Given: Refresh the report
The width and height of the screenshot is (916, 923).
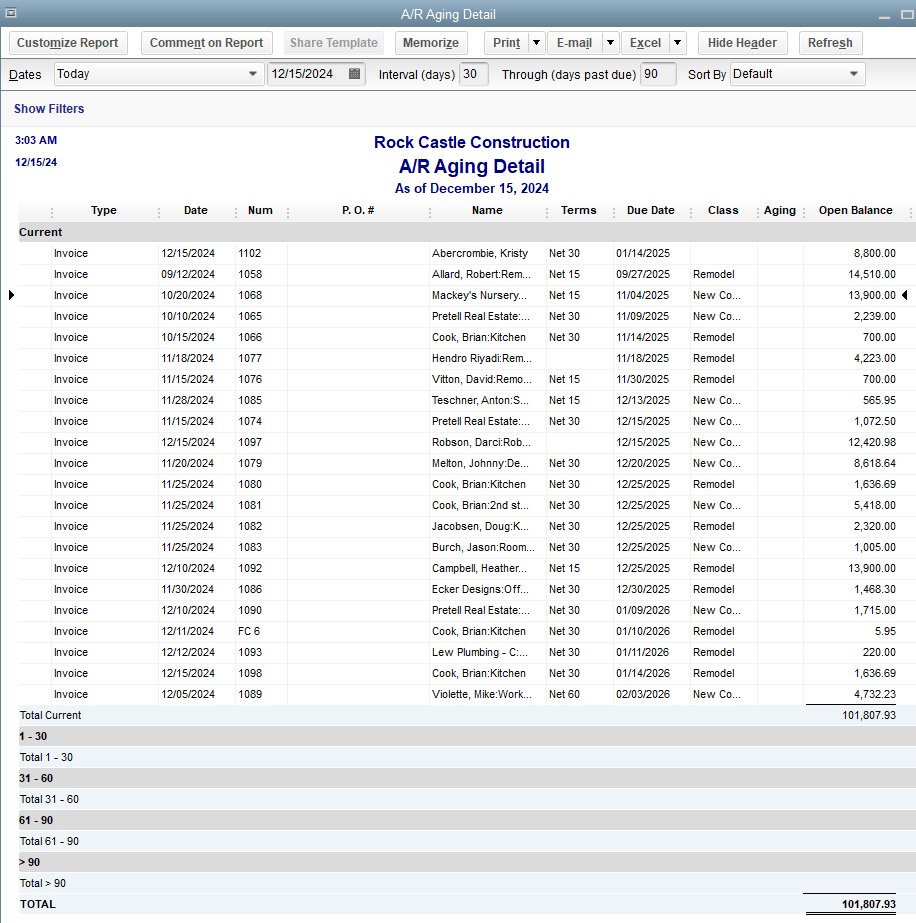Looking at the screenshot, I should click(830, 43).
